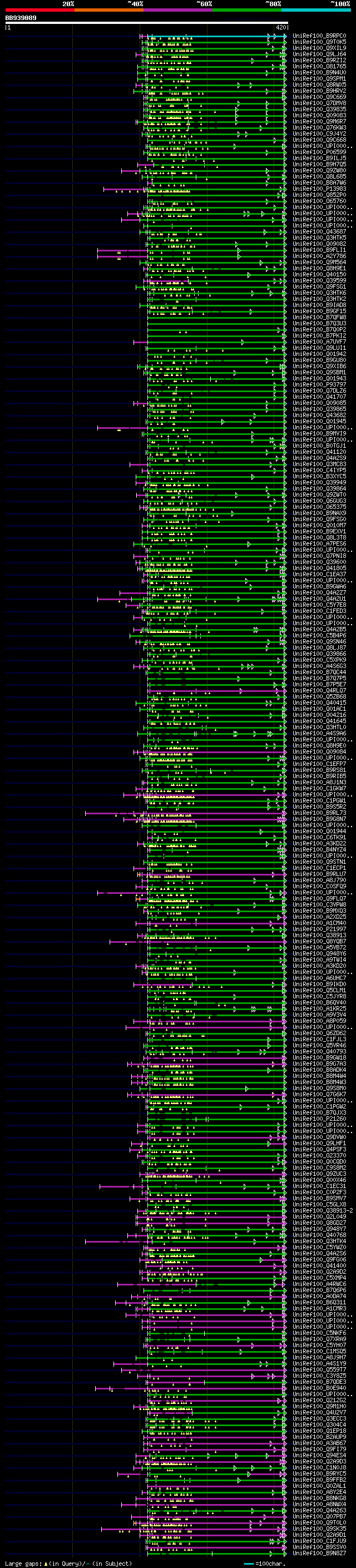Select hit UniRef100_Q9XIL9
The image size is (356, 1568).
(x=319, y=48)
